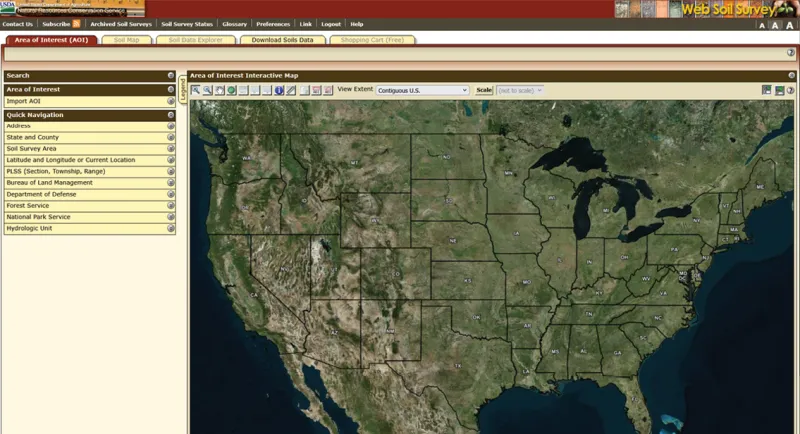The height and width of the screenshot is (434, 800).
Task: Expand the Search panel
Action: point(171,75)
